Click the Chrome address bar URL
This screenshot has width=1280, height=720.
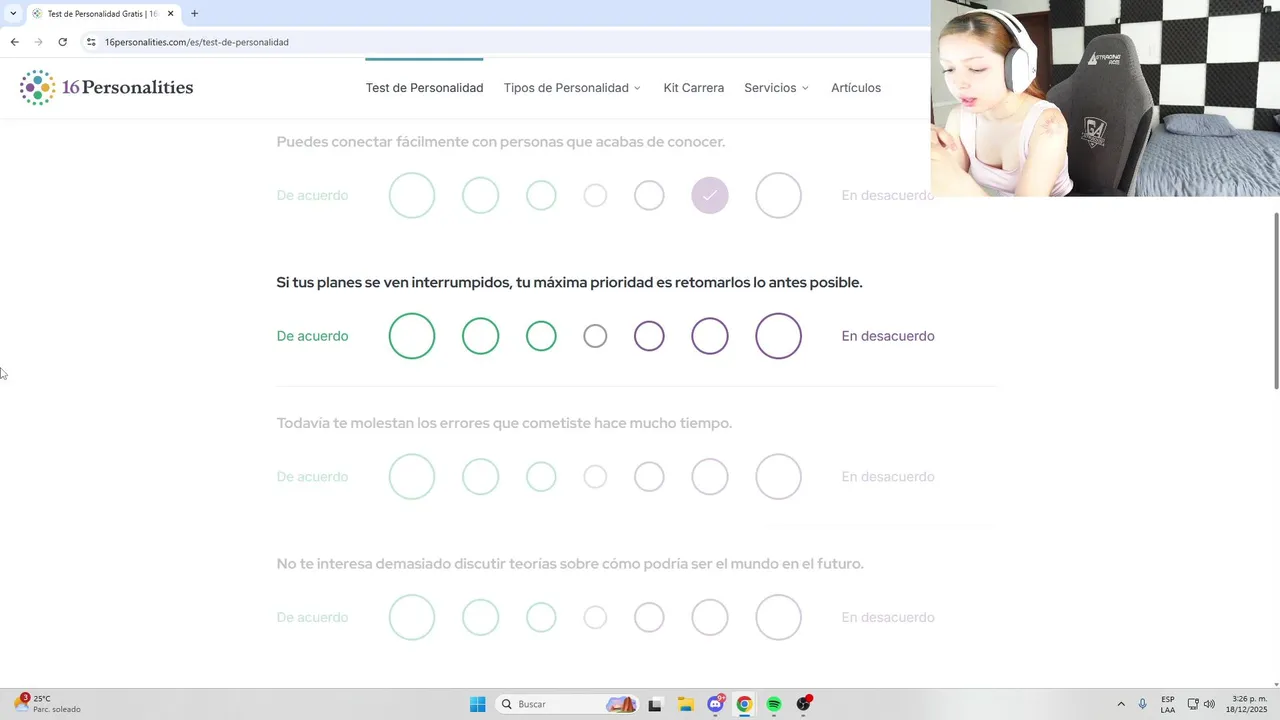click(197, 42)
